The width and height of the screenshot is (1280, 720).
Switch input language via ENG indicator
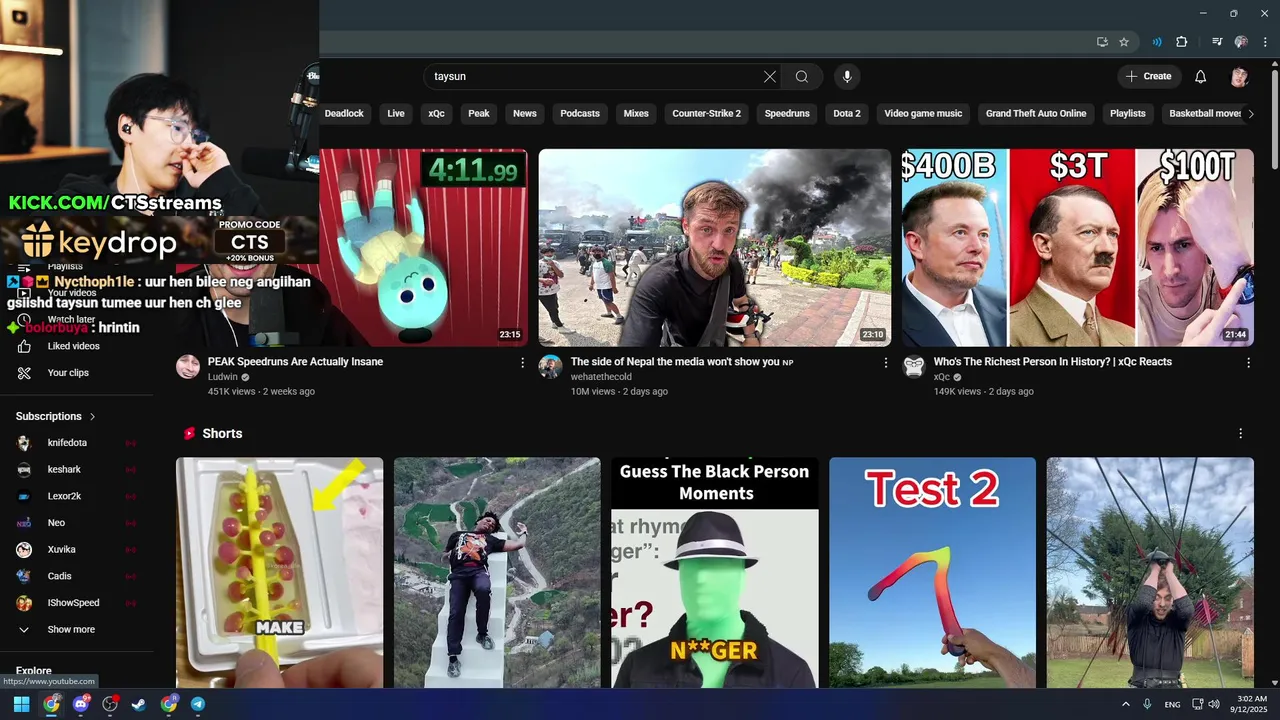1172,704
